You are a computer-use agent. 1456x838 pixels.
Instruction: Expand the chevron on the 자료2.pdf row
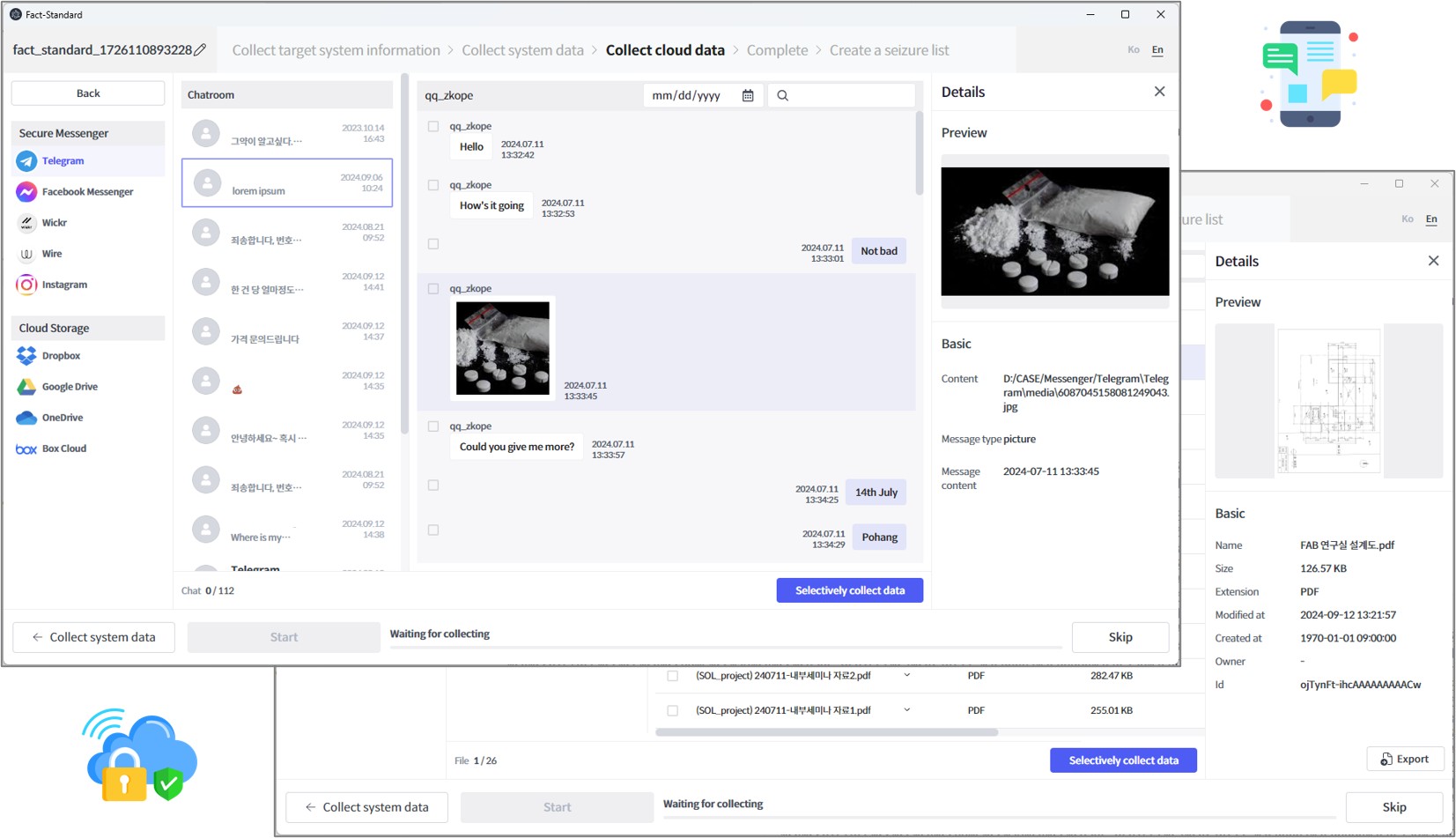tap(907, 675)
